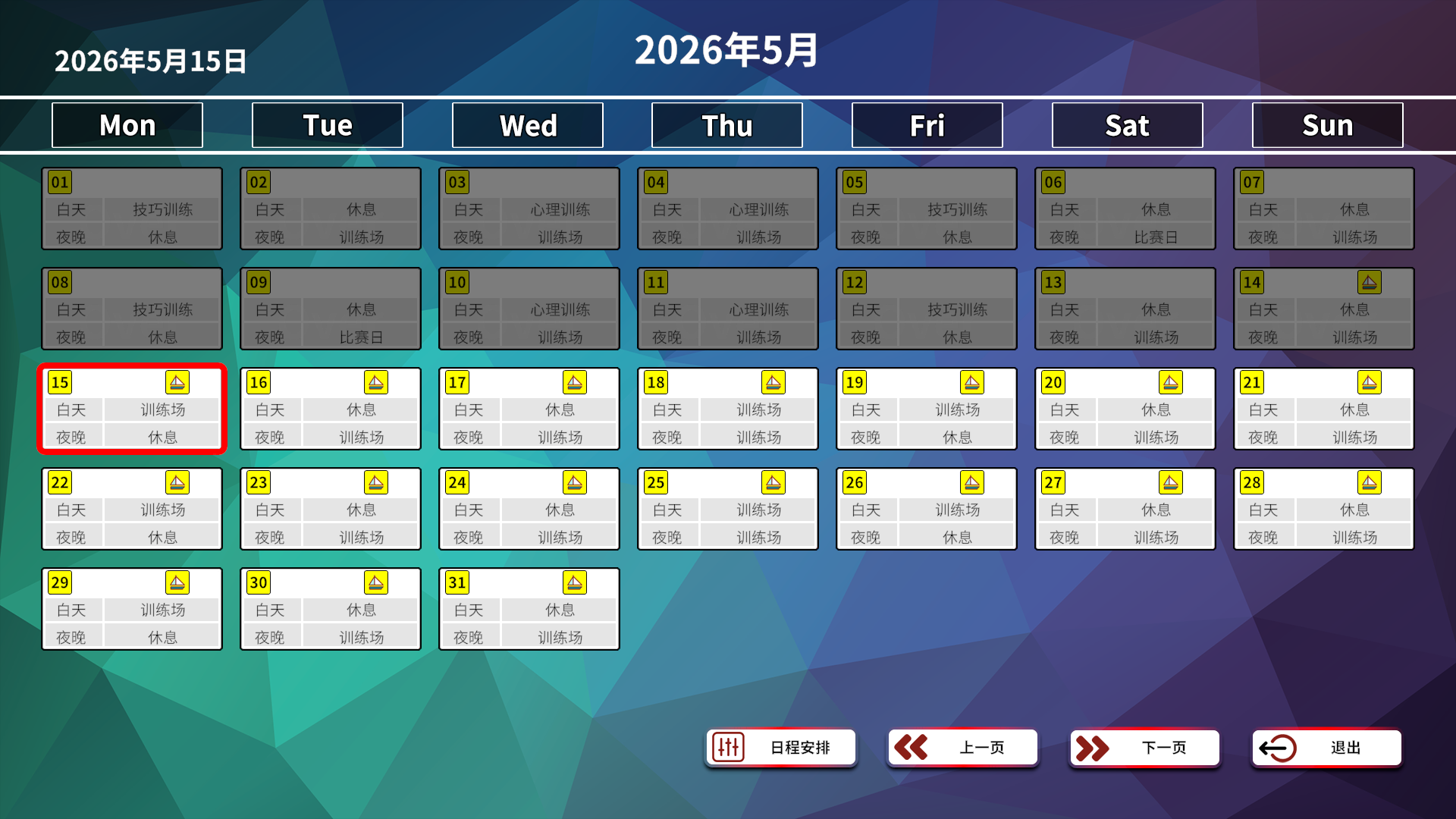Click the sailboat icon on May 14
The image size is (1456, 819).
[1370, 282]
